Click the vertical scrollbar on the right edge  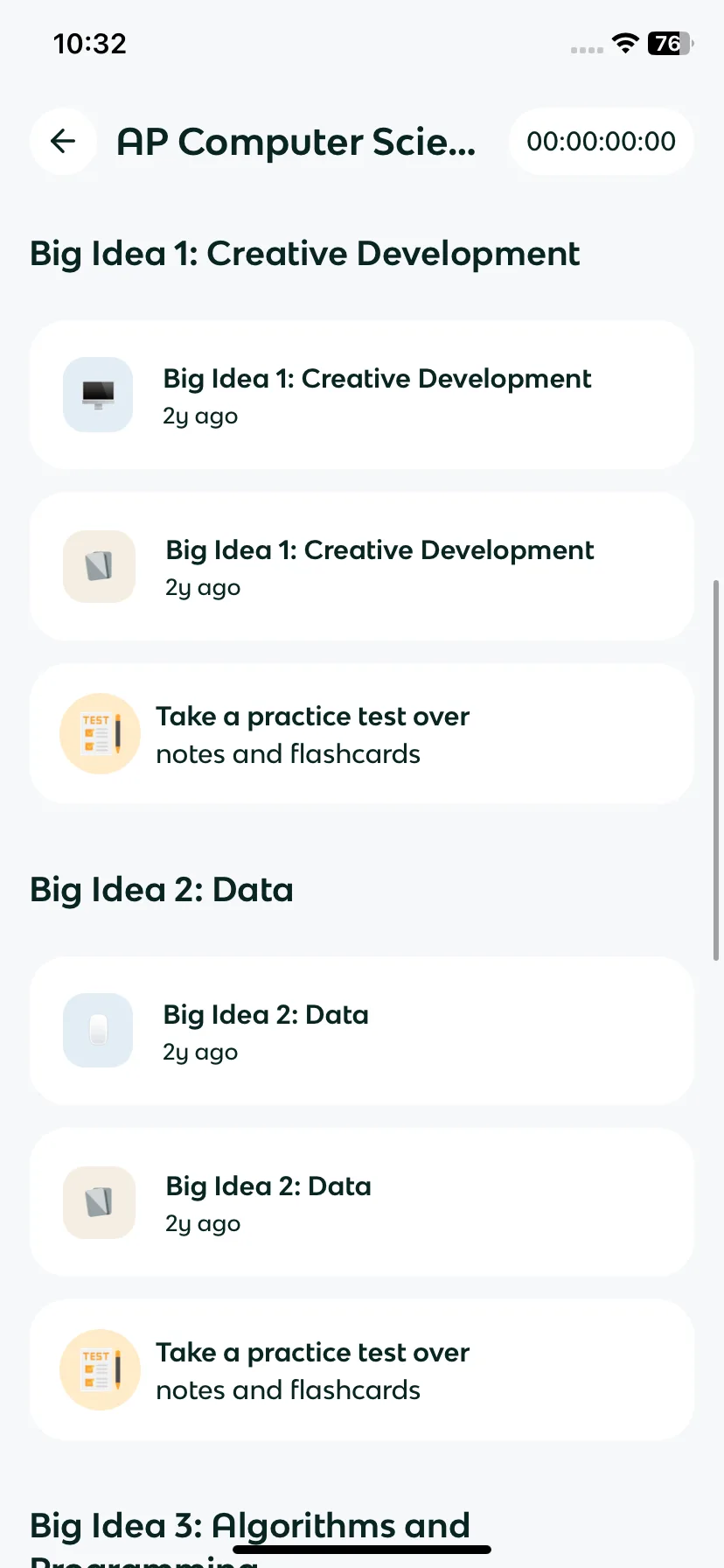tap(716, 770)
